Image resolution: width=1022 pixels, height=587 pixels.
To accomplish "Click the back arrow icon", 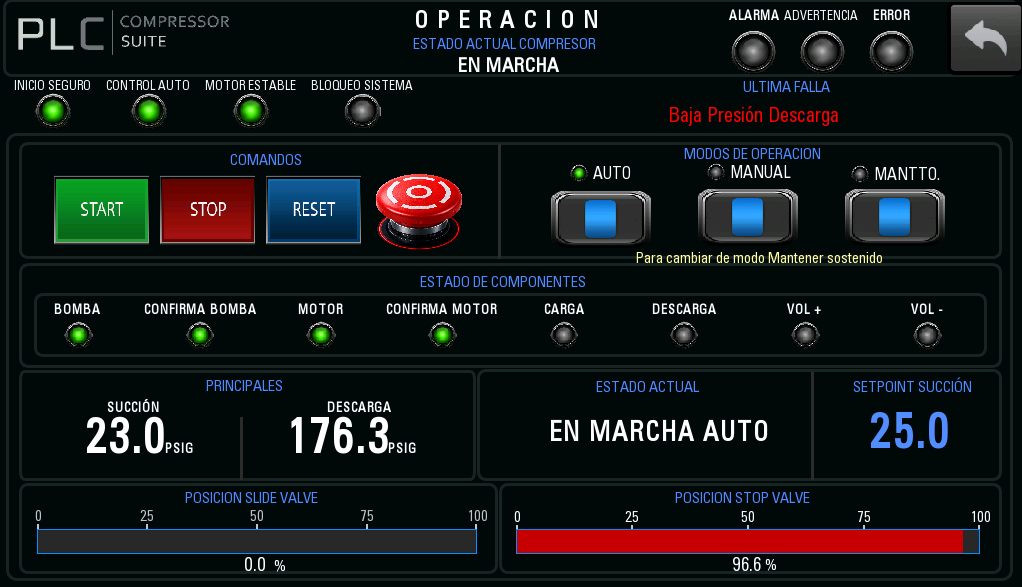I will [986, 38].
